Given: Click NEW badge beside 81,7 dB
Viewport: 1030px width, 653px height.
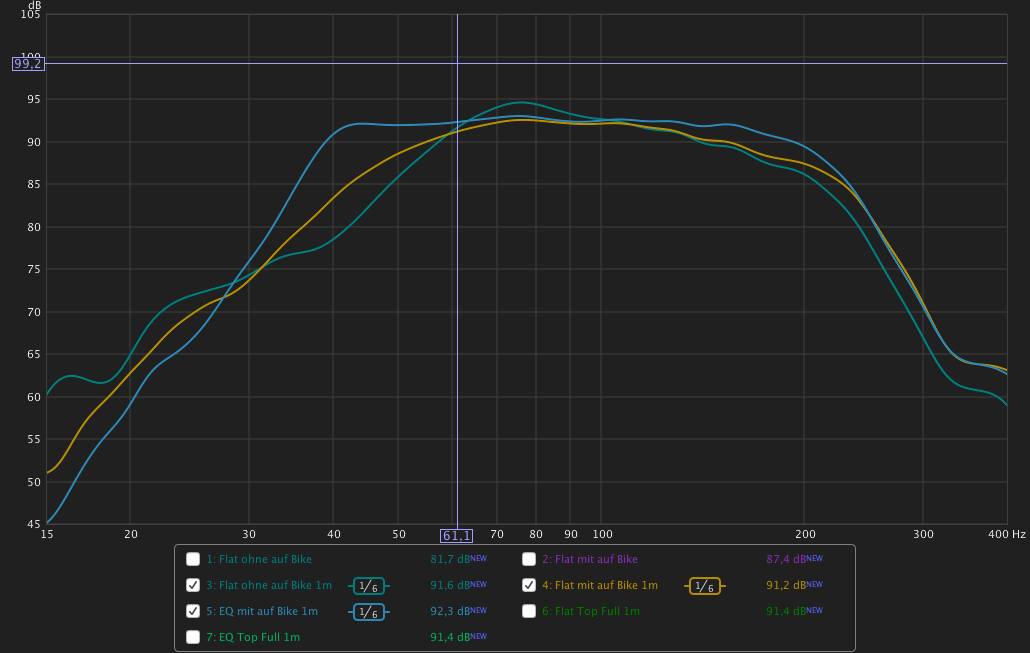Looking at the screenshot, I should click(479, 558).
